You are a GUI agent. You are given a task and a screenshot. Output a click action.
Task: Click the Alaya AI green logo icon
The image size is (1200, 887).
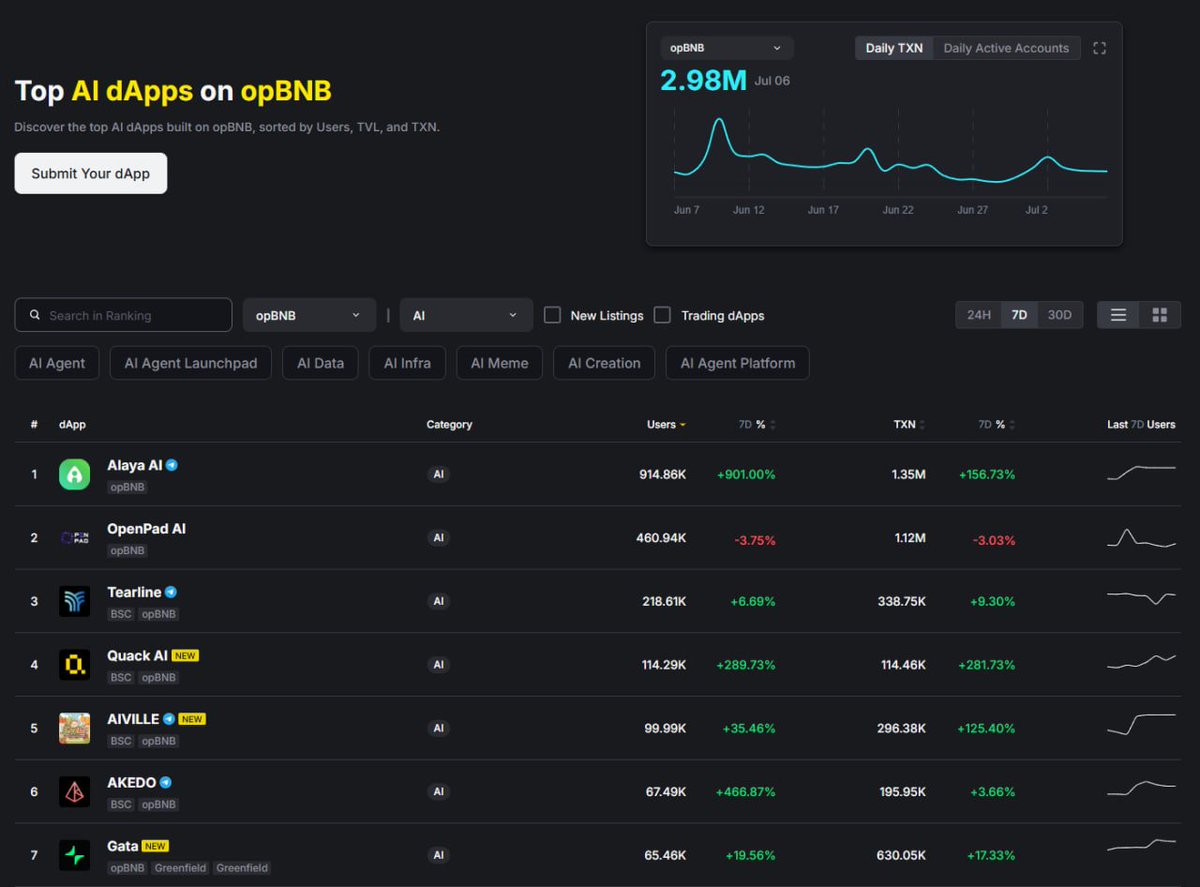click(x=74, y=474)
